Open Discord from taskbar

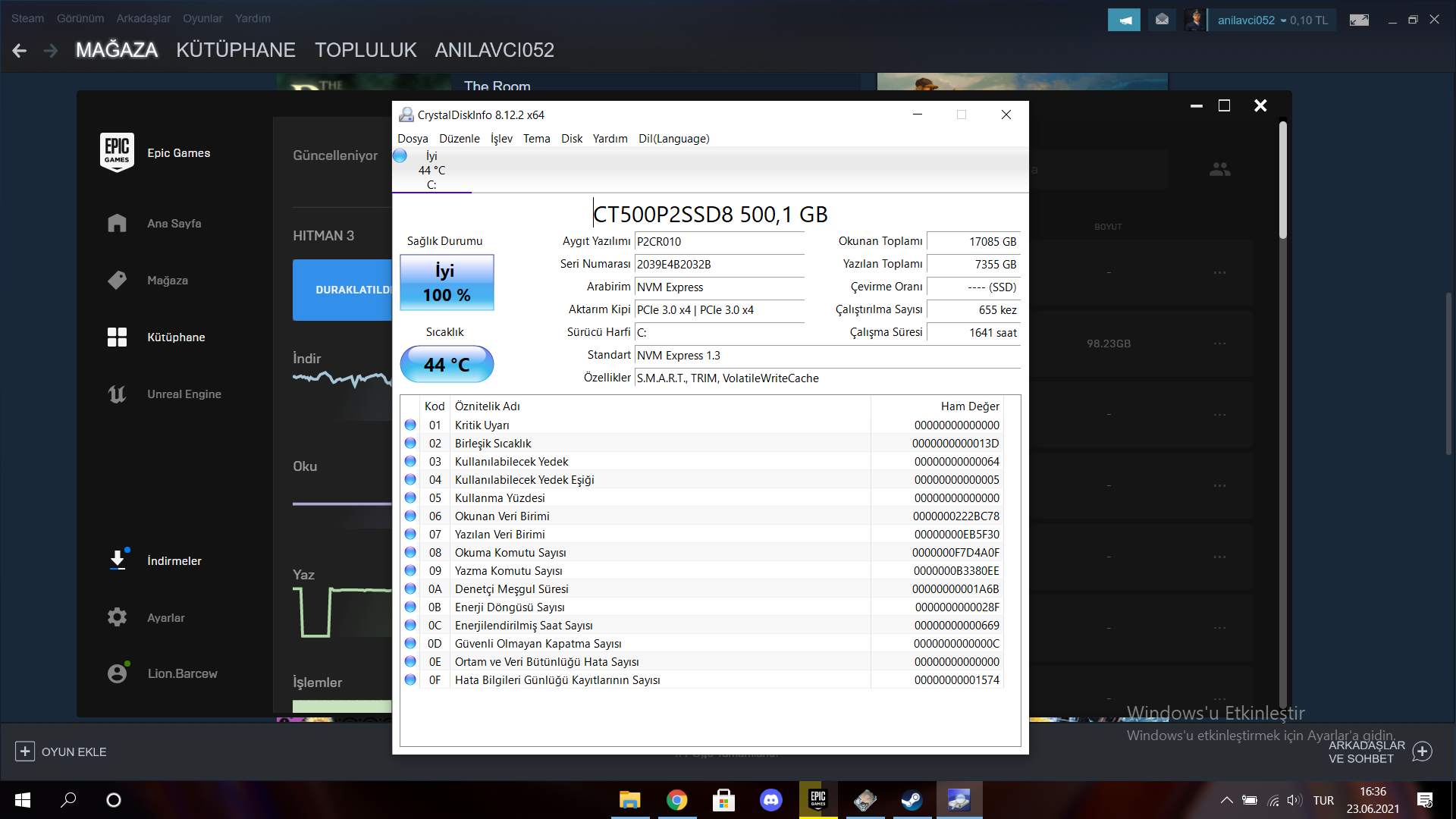[x=771, y=800]
